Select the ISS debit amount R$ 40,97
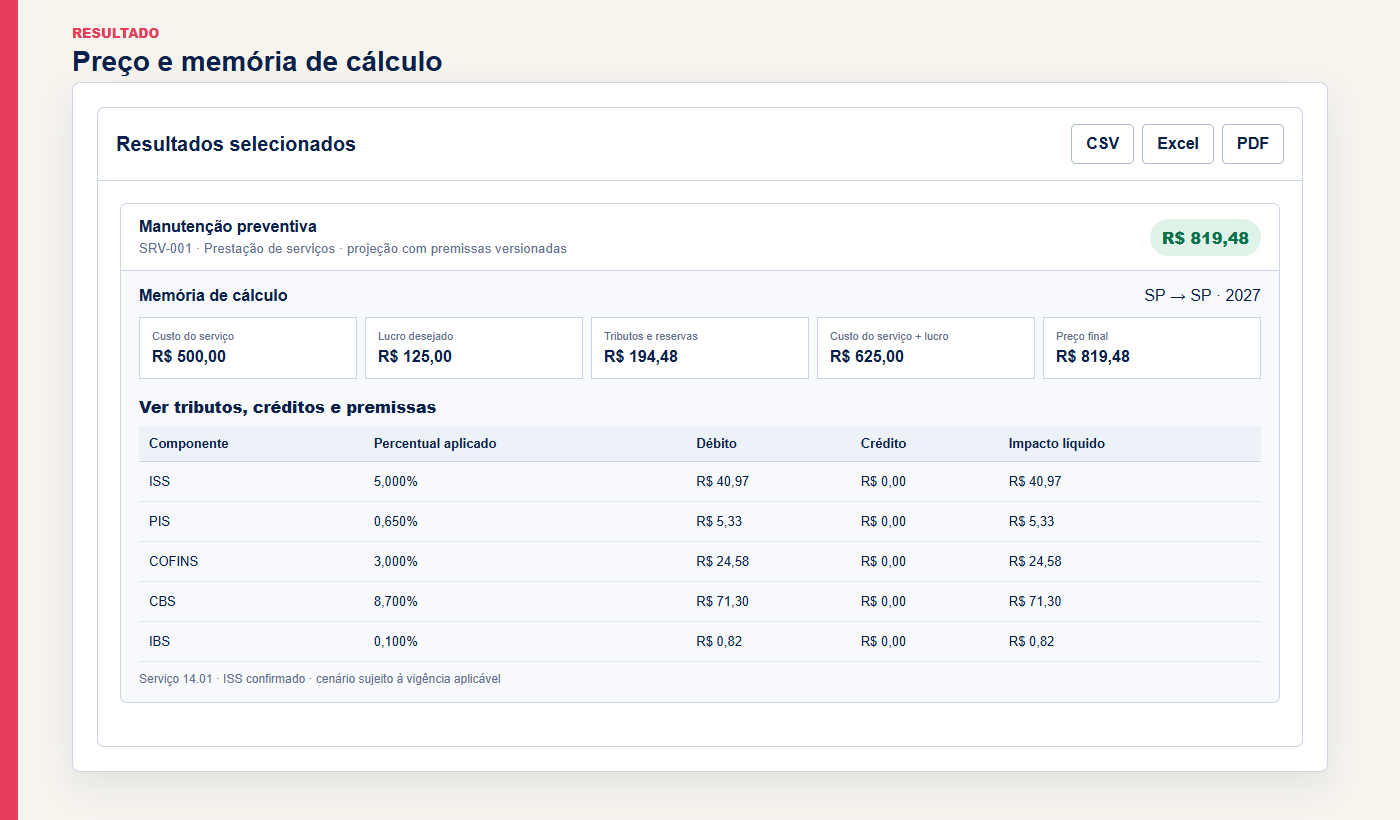 click(723, 482)
